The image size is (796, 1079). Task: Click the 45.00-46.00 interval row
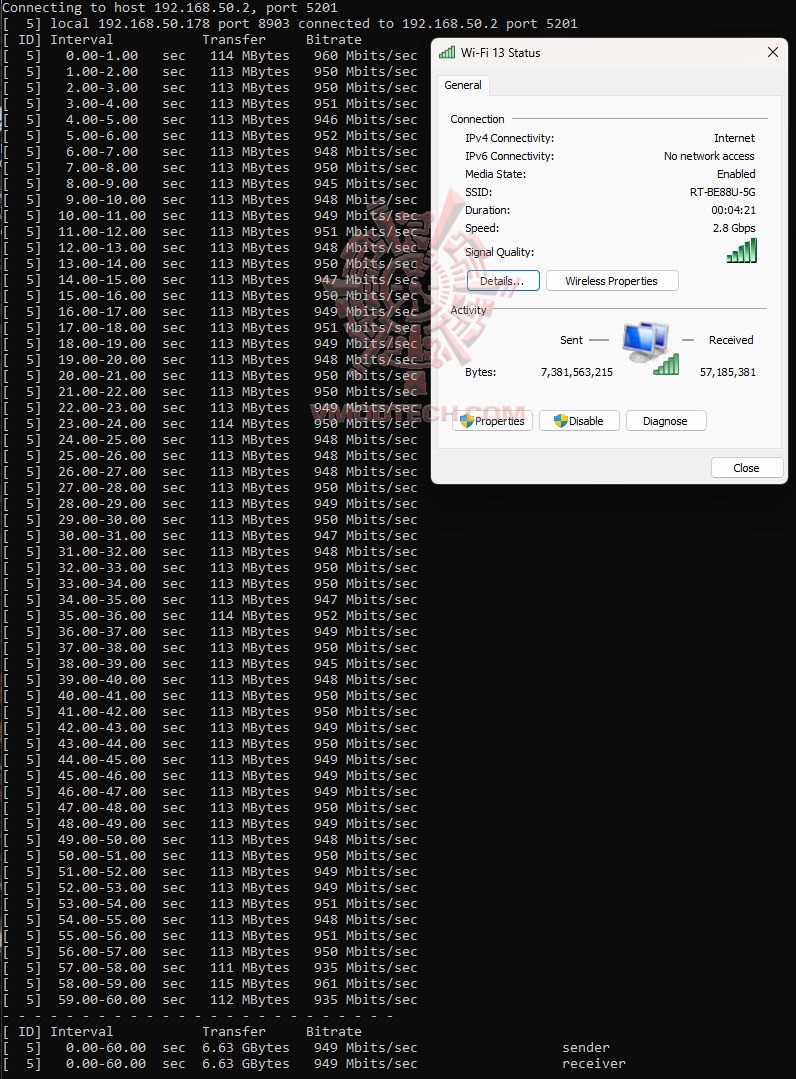pyautogui.click(x=210, y=776)
